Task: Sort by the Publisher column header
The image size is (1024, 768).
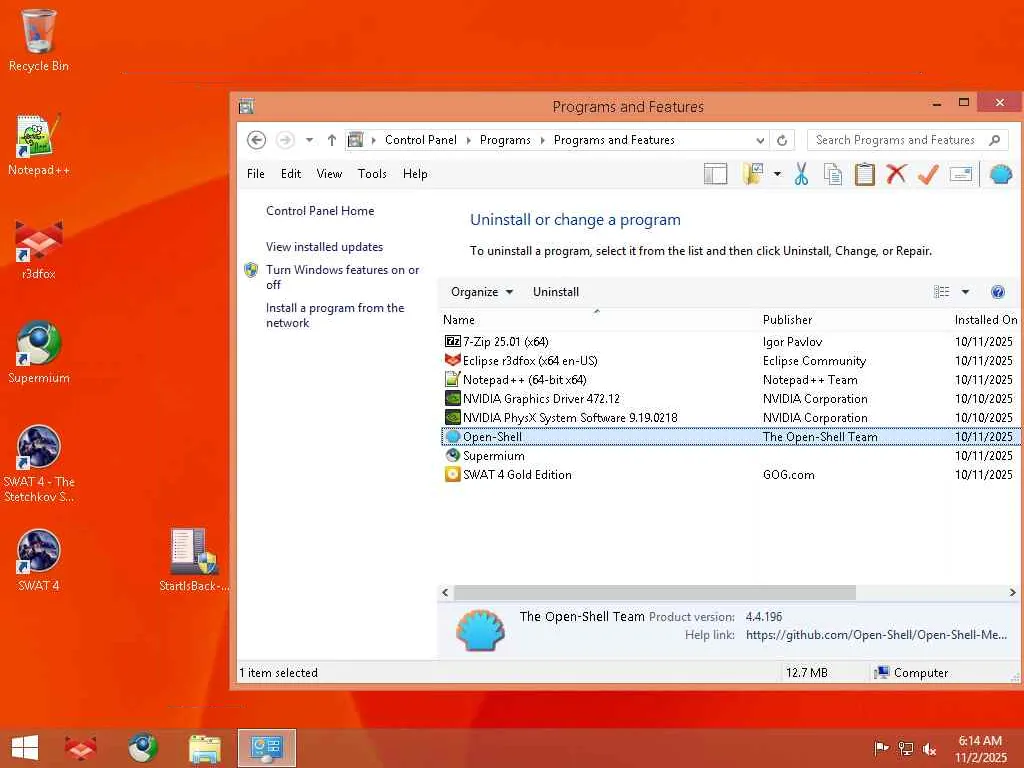Action: [x=787, y=320]
